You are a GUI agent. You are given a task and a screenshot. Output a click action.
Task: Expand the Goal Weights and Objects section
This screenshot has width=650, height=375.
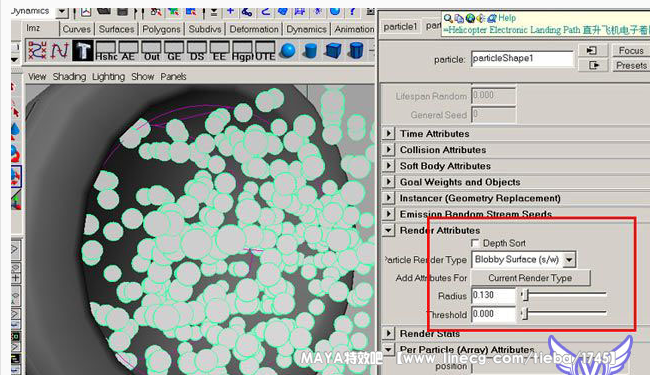pyautogui.click(x=388, y=182)
